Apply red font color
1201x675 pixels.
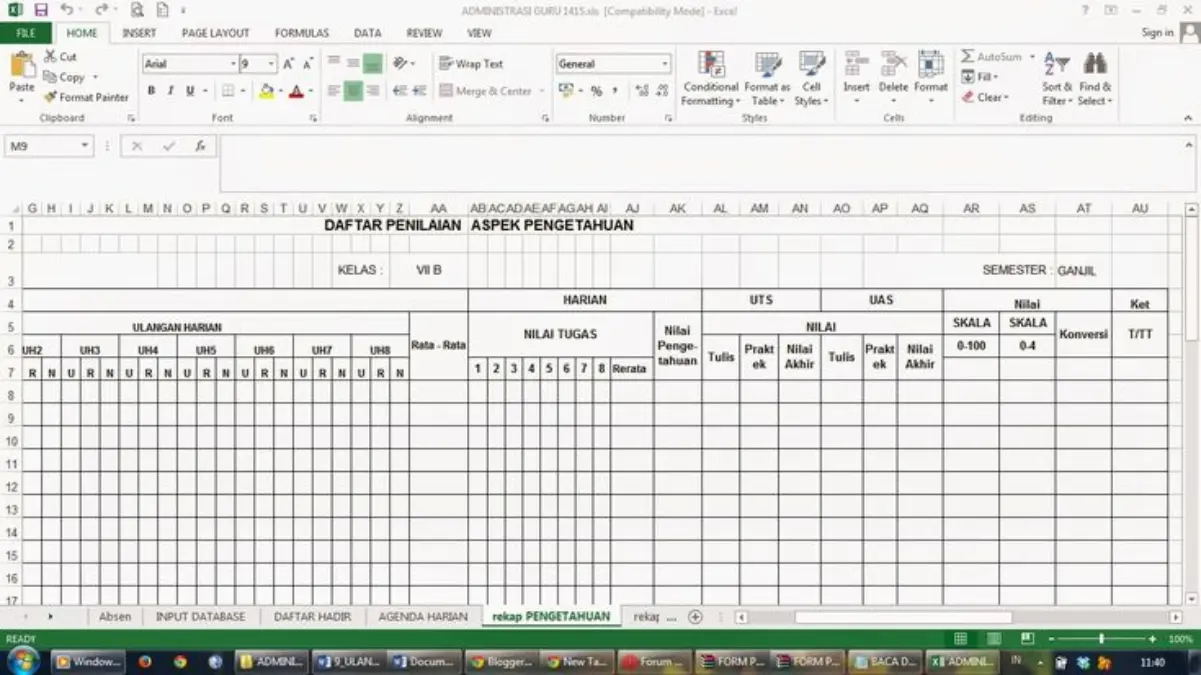click(295, 91)
